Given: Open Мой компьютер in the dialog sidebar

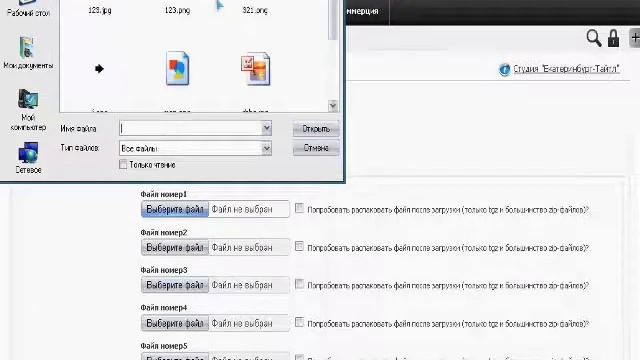Looking at the screenshot, I should pos(28,110).
